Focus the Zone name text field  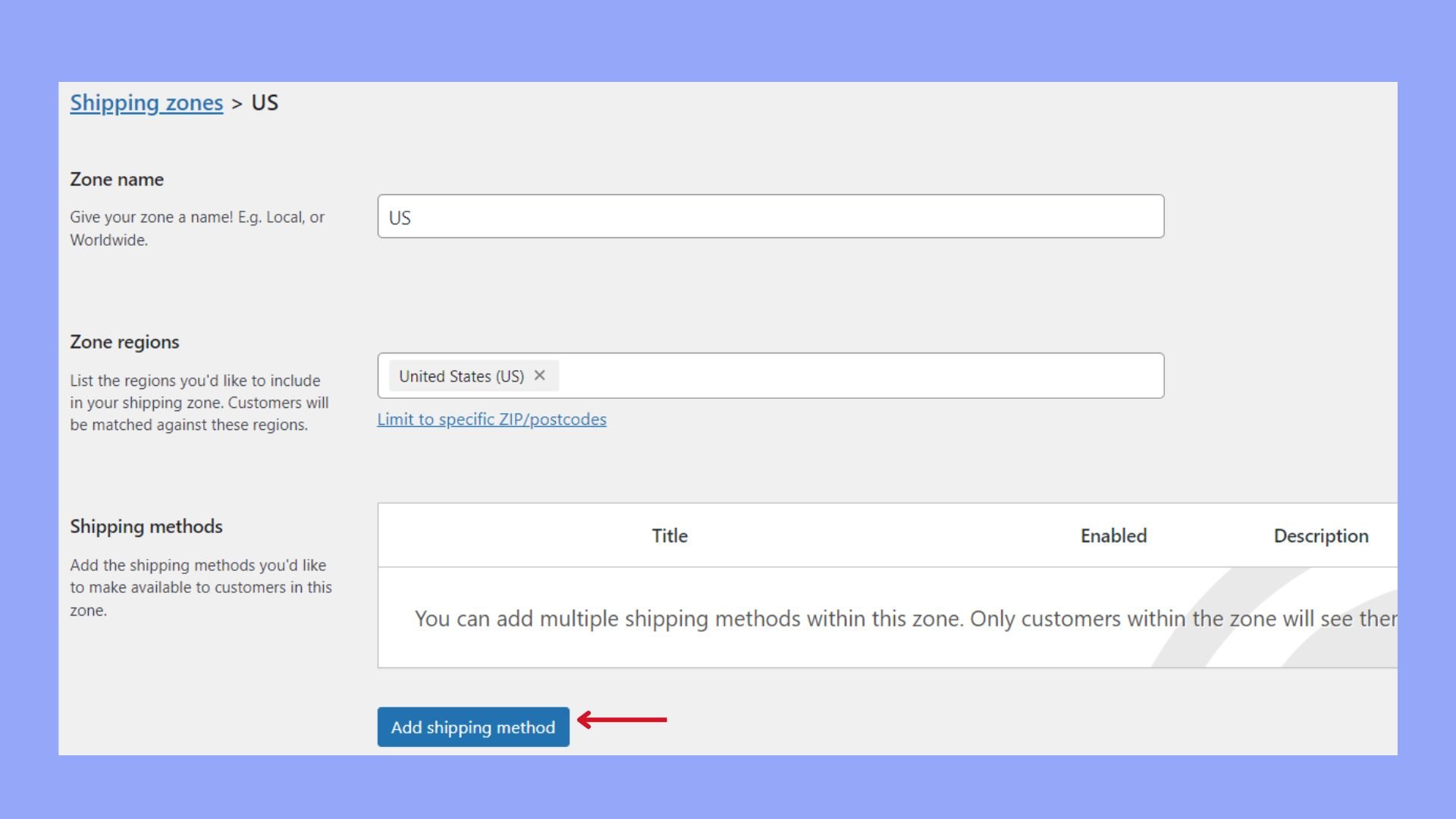click(770, 217)
